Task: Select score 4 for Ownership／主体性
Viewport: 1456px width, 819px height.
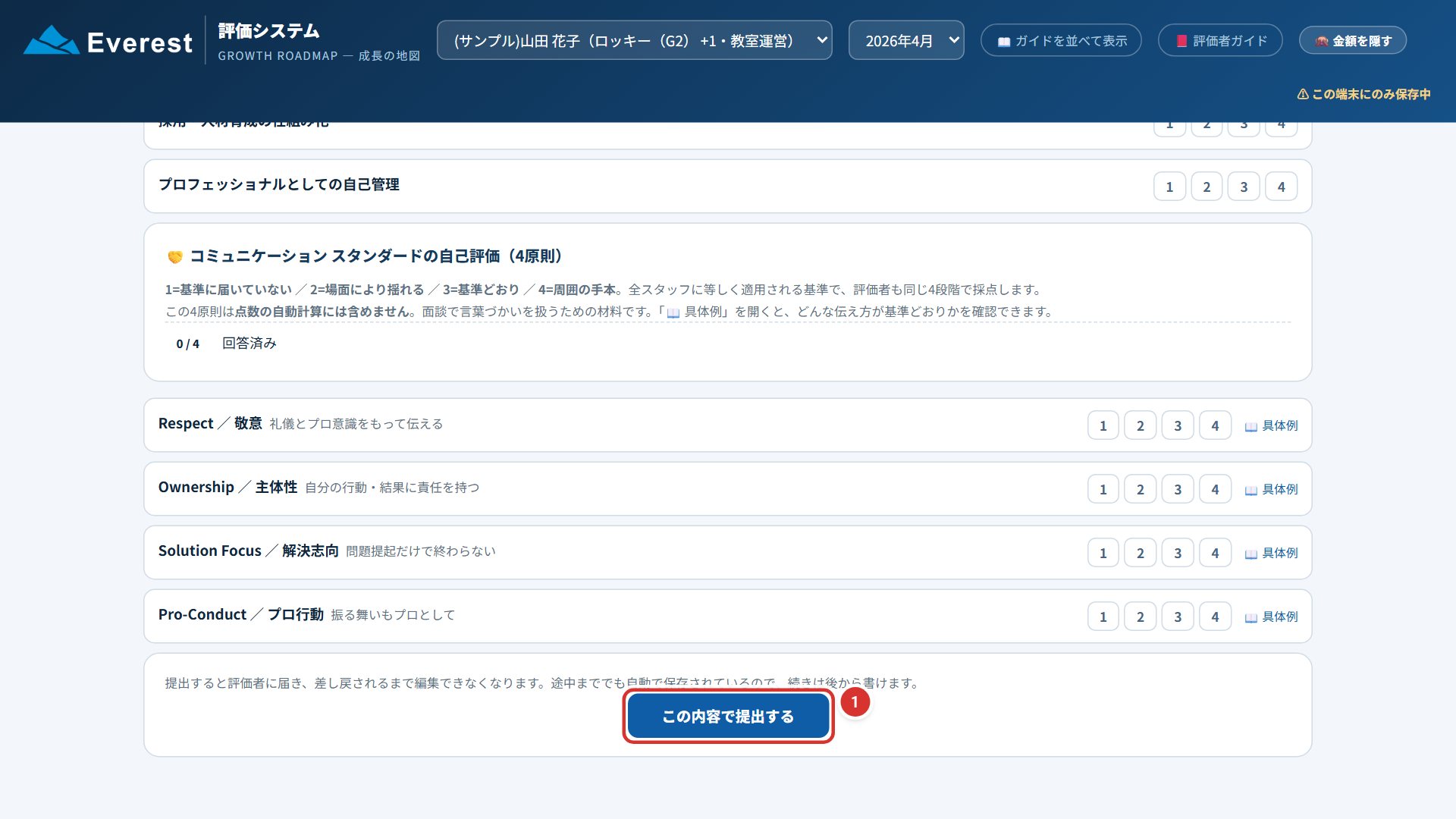Action: click(x=1216, y=489)
